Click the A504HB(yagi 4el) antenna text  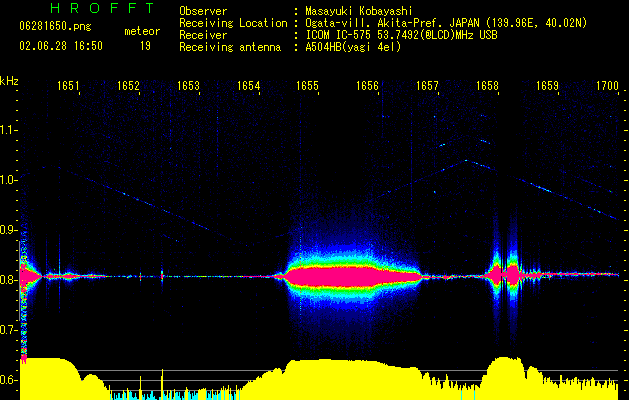point(353,47)
